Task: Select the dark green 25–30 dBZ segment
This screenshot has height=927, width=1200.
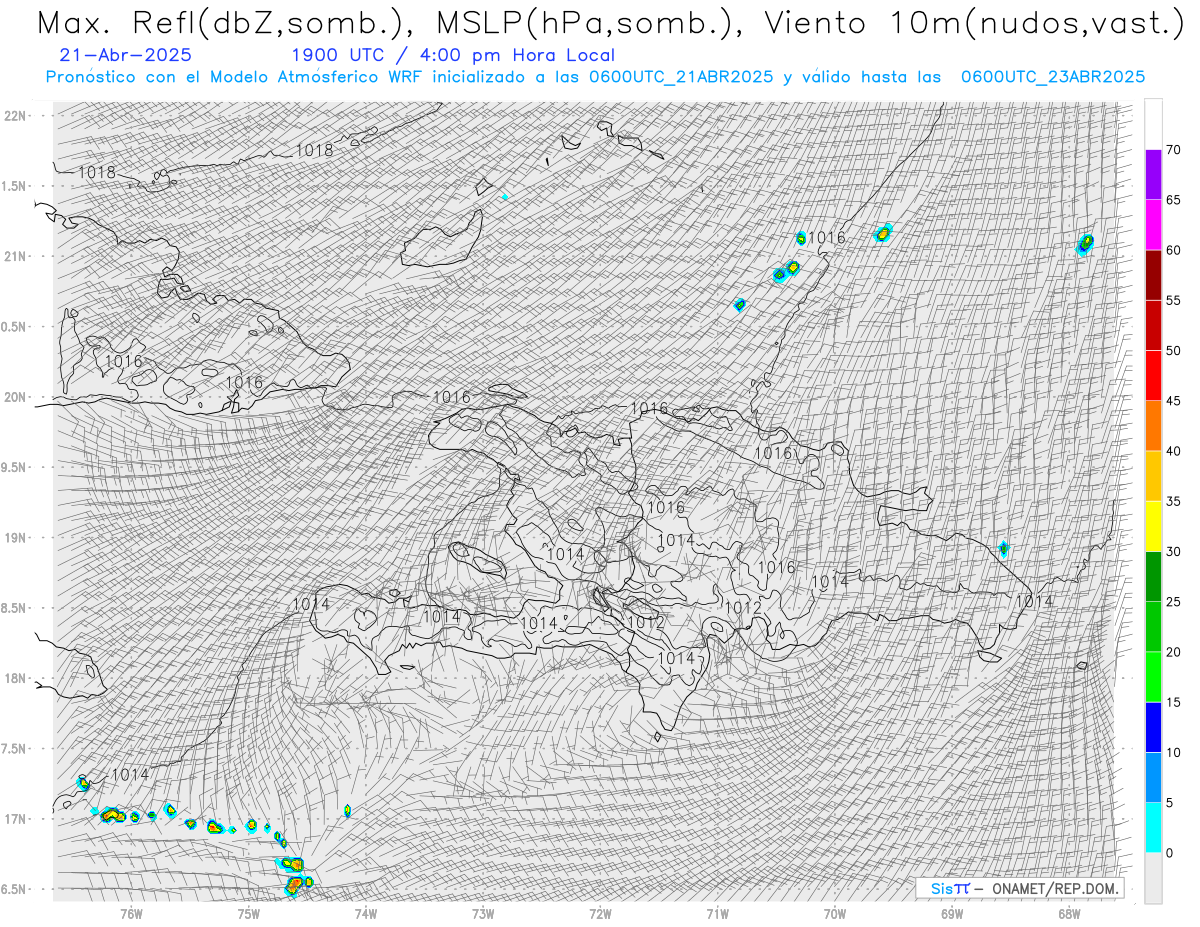Action: pos(1153,576)
